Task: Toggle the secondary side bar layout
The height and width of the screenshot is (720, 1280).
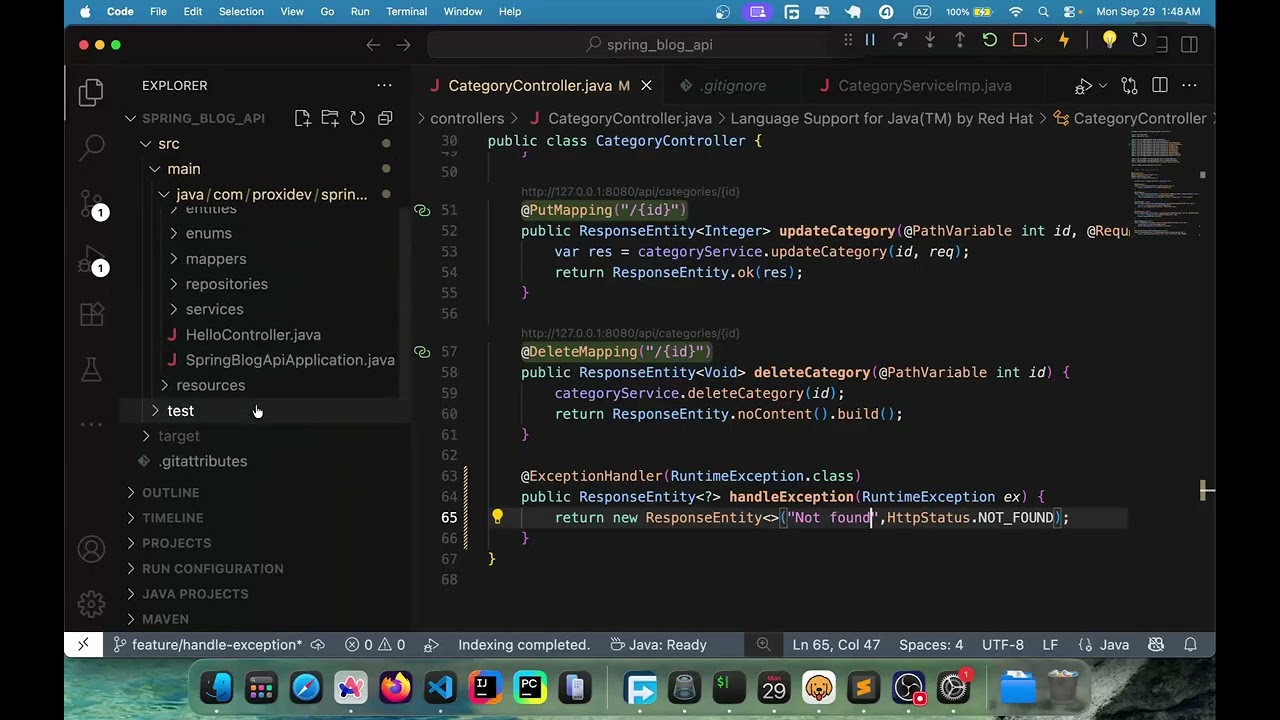Action: 1189,45
